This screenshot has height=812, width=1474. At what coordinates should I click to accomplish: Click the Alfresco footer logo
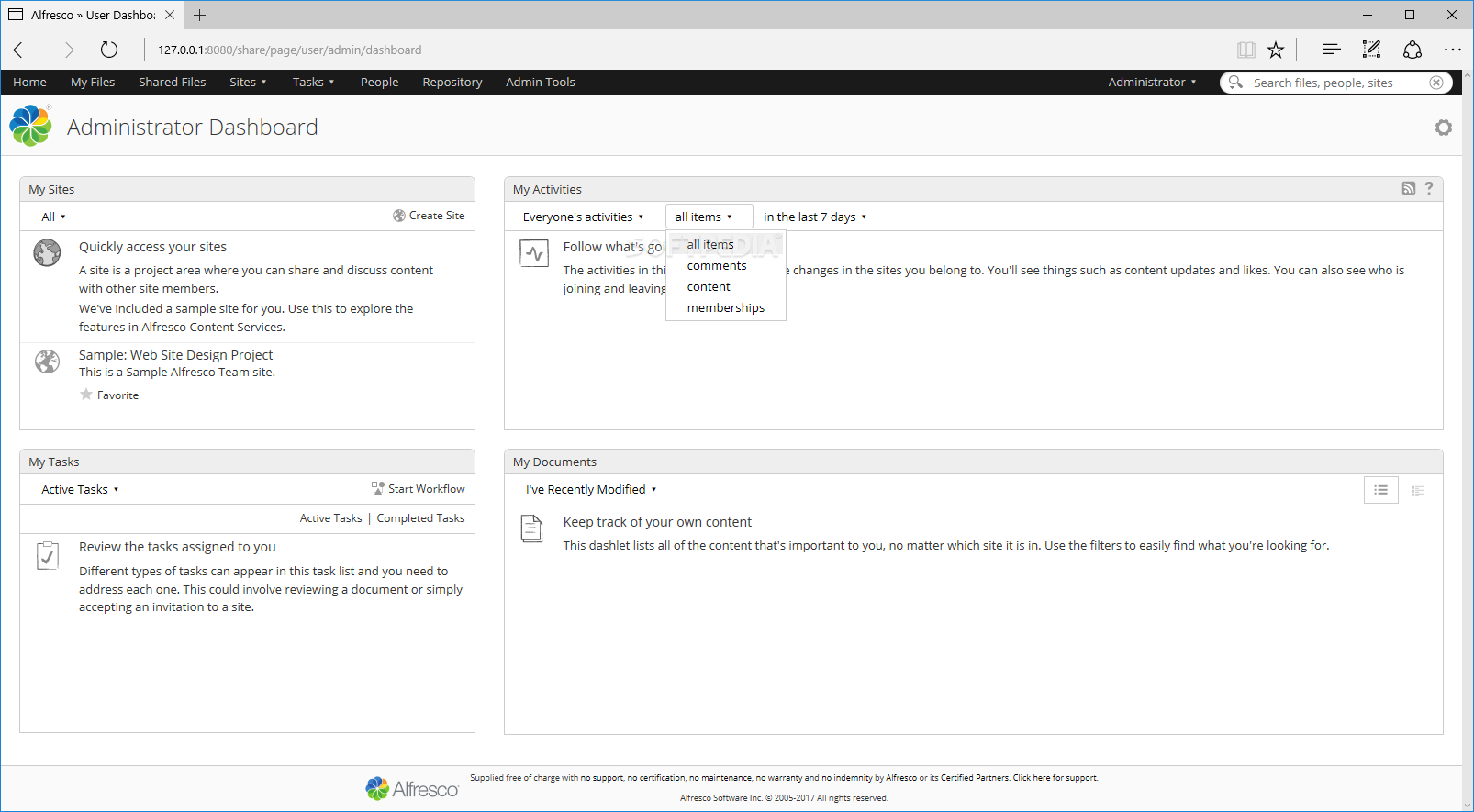(412, 788)
